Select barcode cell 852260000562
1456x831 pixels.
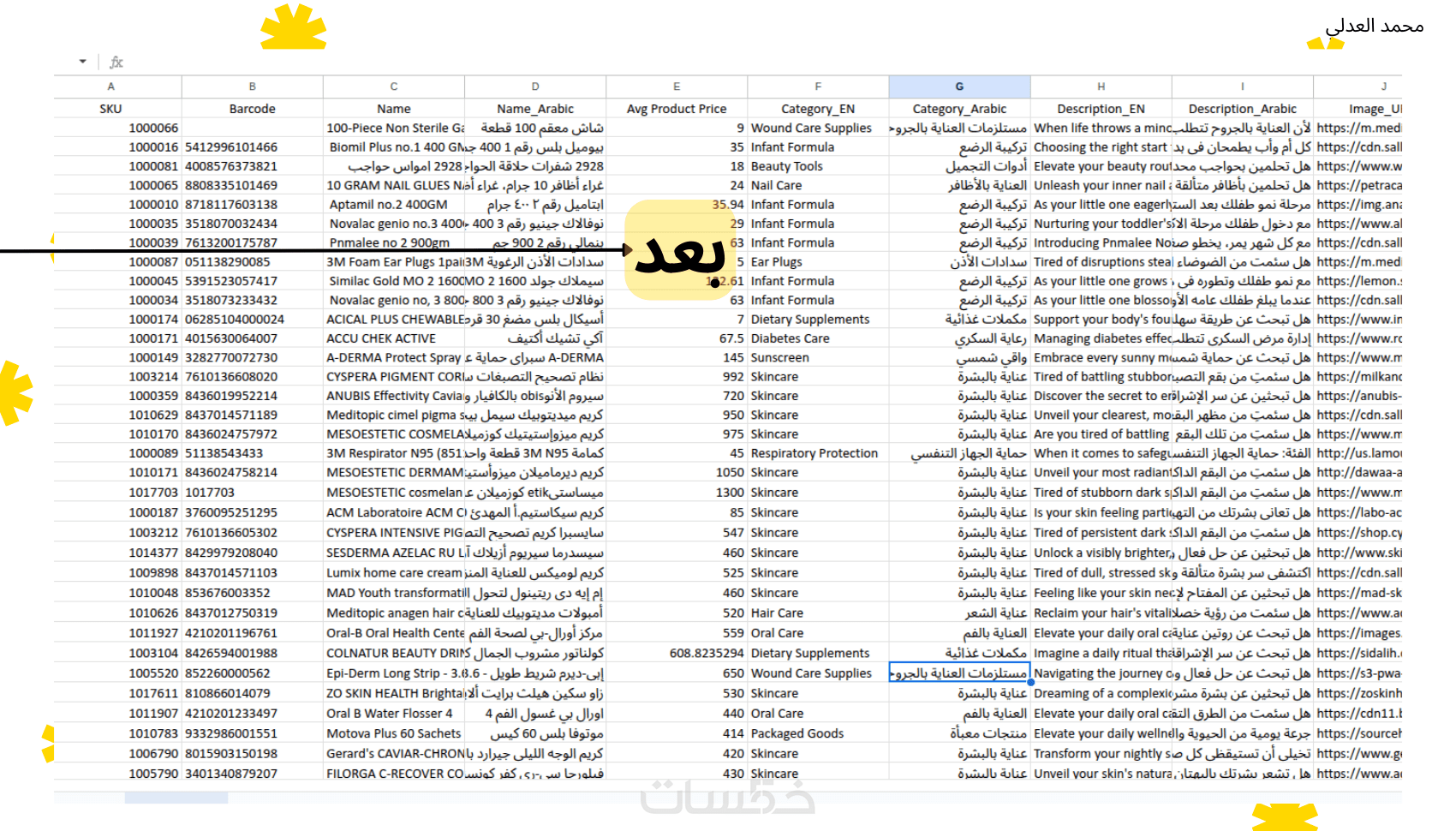pos(253,673)
